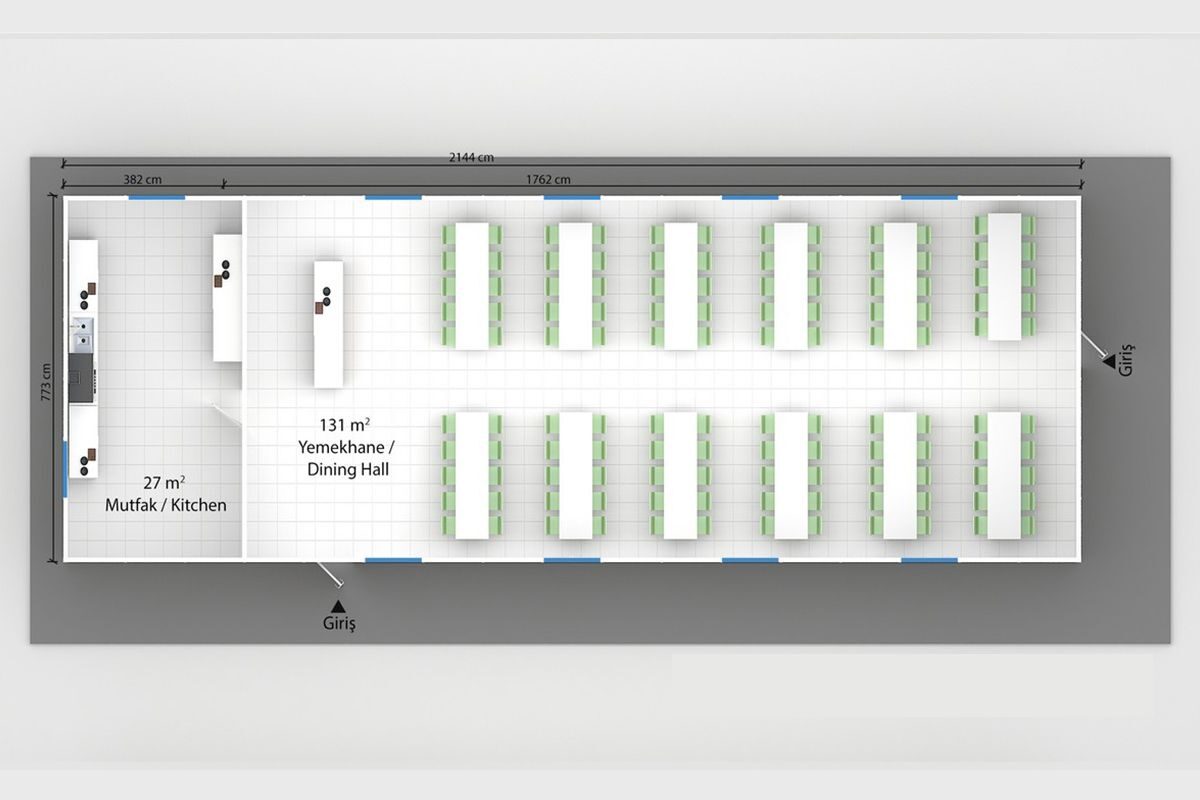Select the 382 cm kitchen width dimension

142,180
